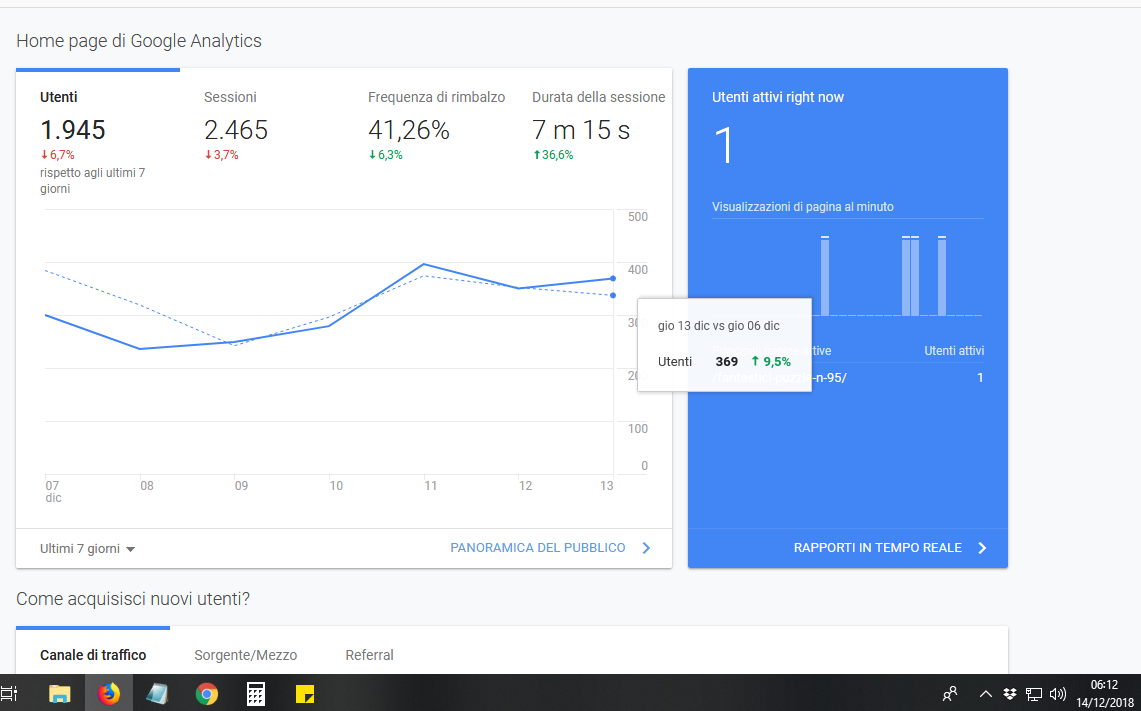
Task: Click the first pageviews-per-minute bar
Action: click(x=824, y=276)
